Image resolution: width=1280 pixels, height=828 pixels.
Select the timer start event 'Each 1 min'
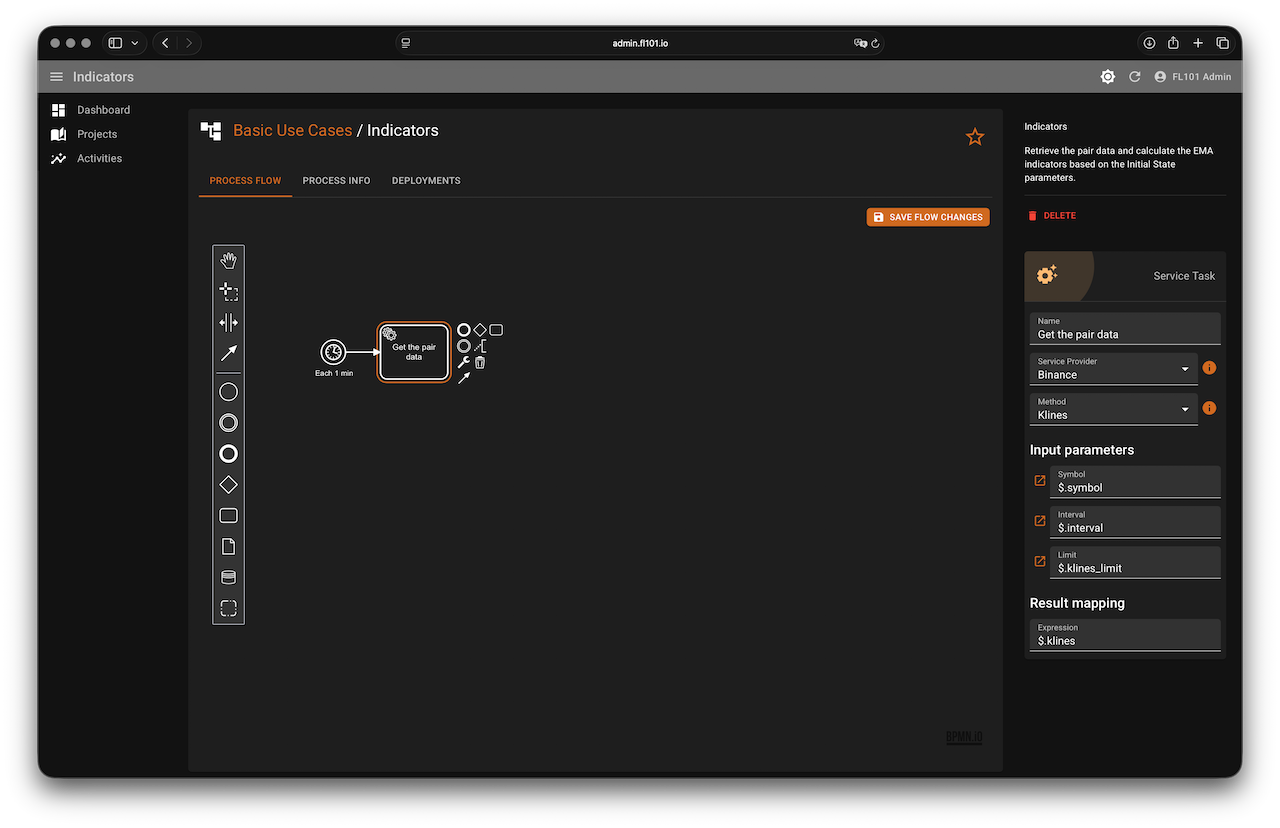pyautogui.click(x=333, y=352)
